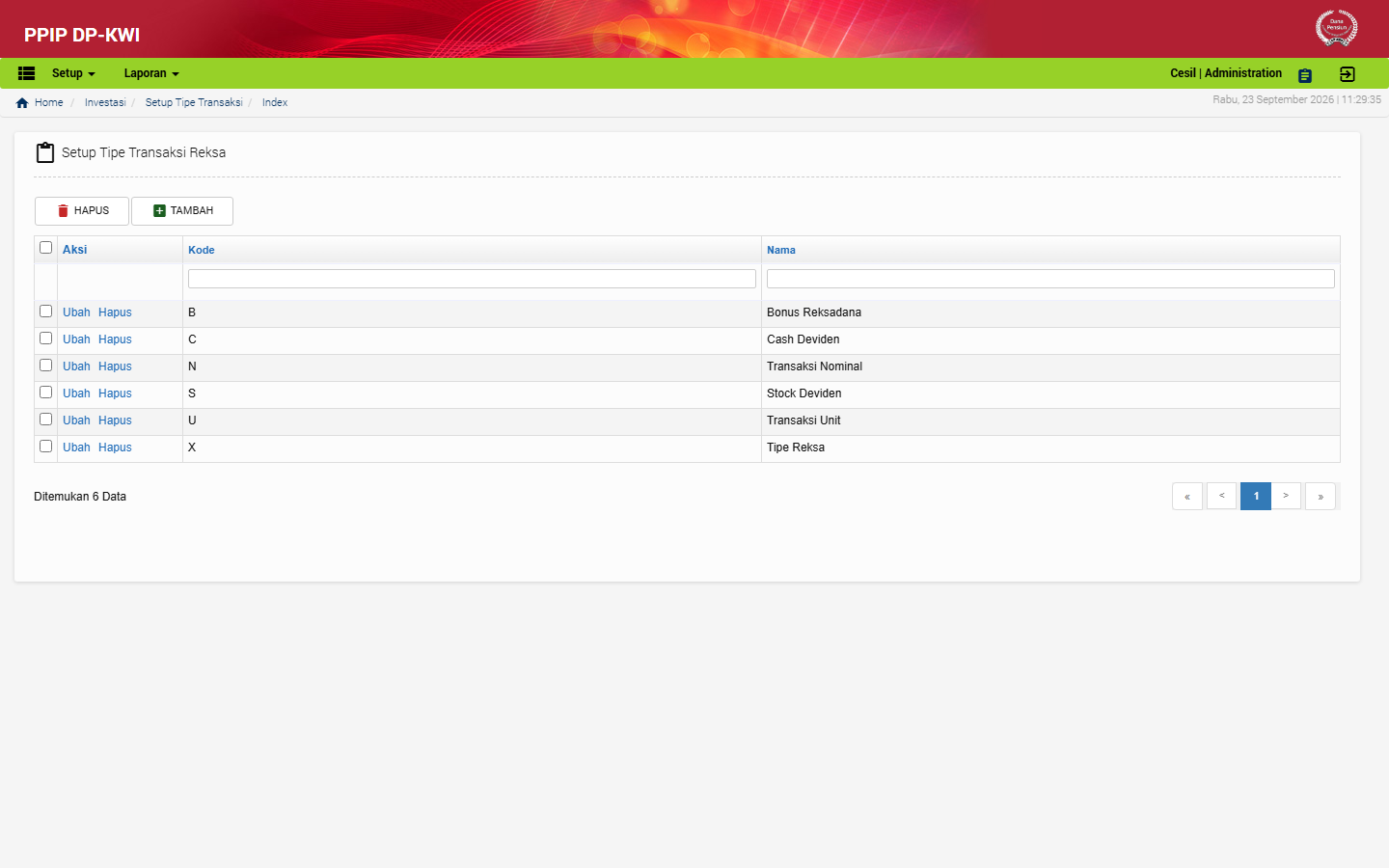Click the Home house icon in breadcrumb
Viewport: 1389px width, 868px height.
click(x=22, y=103)
